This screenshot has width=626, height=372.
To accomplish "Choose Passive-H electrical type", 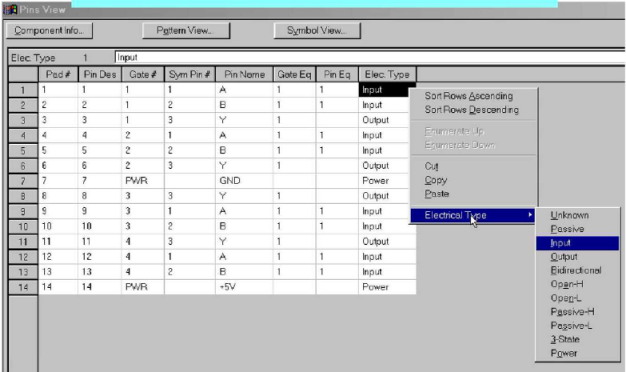I will click(572, 312).
